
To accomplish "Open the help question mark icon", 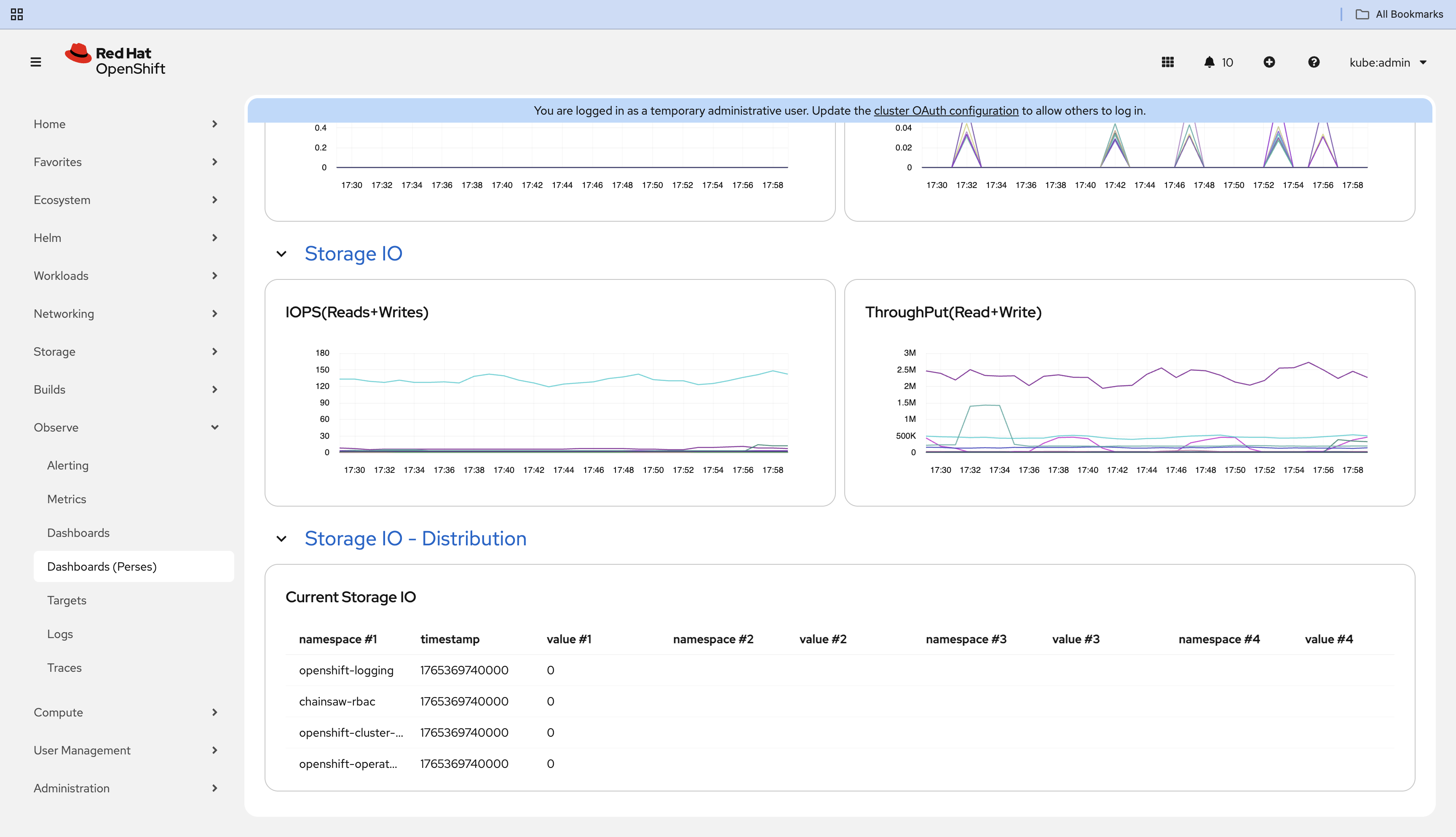I will point(1314,62).
